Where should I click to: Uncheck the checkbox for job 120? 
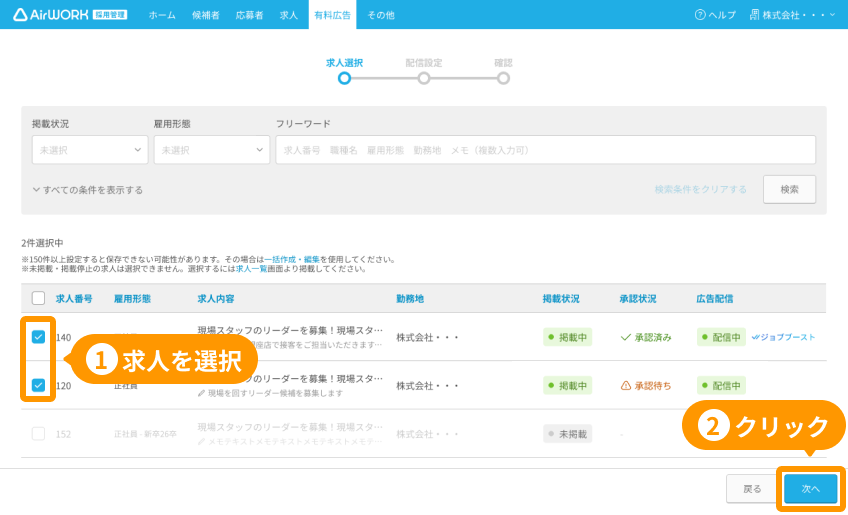pos(38,385)
